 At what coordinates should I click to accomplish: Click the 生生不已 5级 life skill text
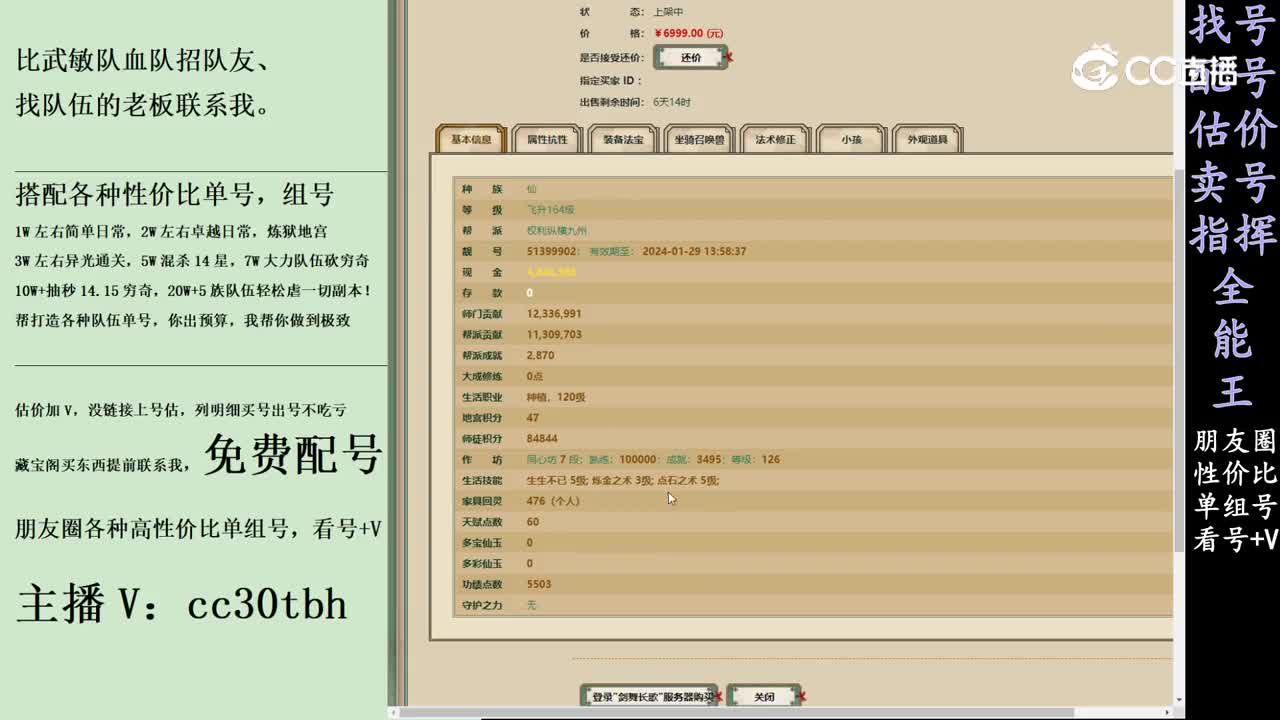click(556, 481)
